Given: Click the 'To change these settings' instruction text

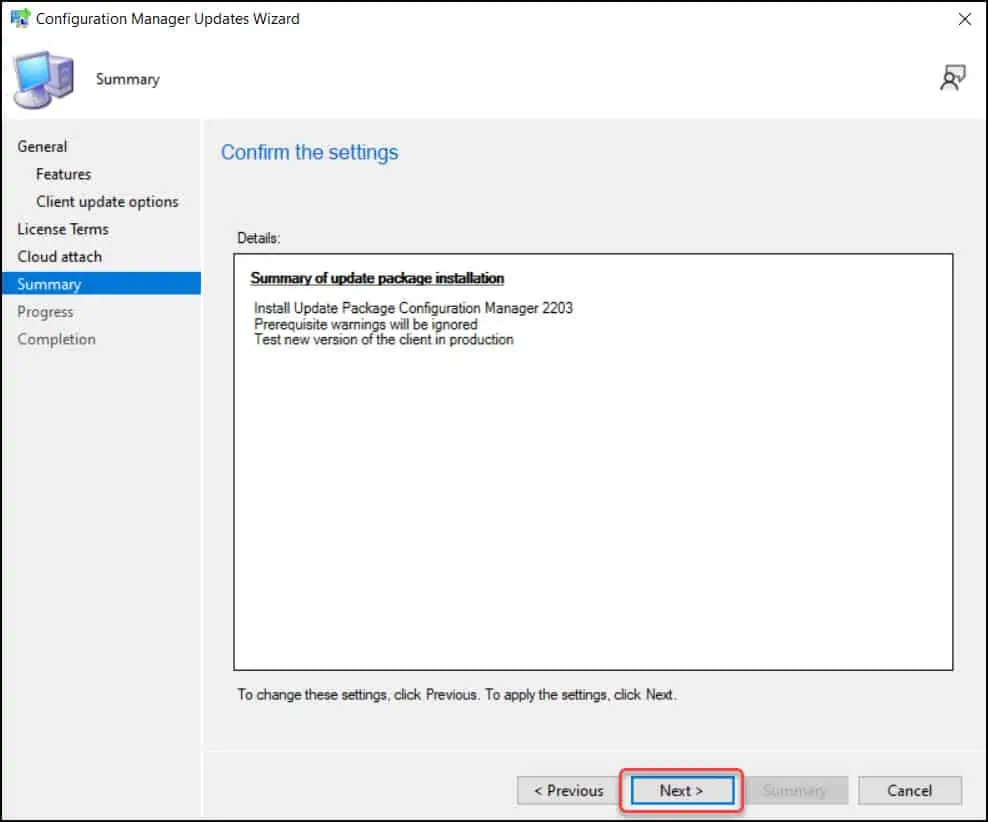Looking at the screenshot, I should click(457, 695).
